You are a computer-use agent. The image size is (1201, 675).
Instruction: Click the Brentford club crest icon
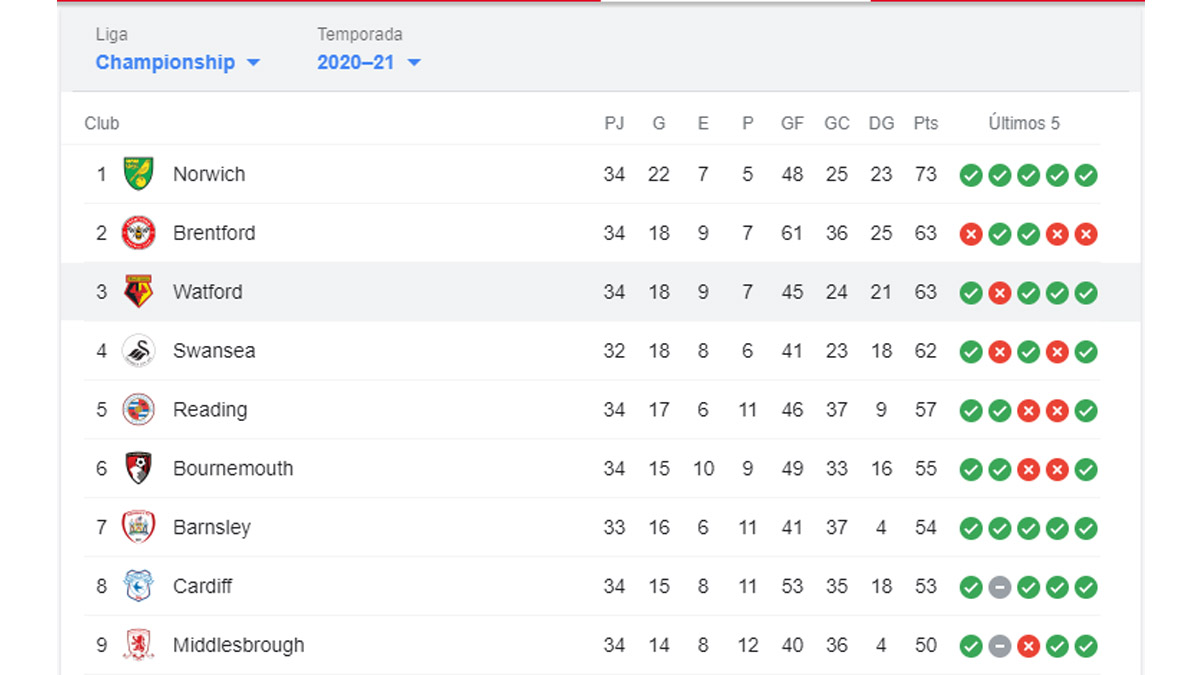coord(138,233)
